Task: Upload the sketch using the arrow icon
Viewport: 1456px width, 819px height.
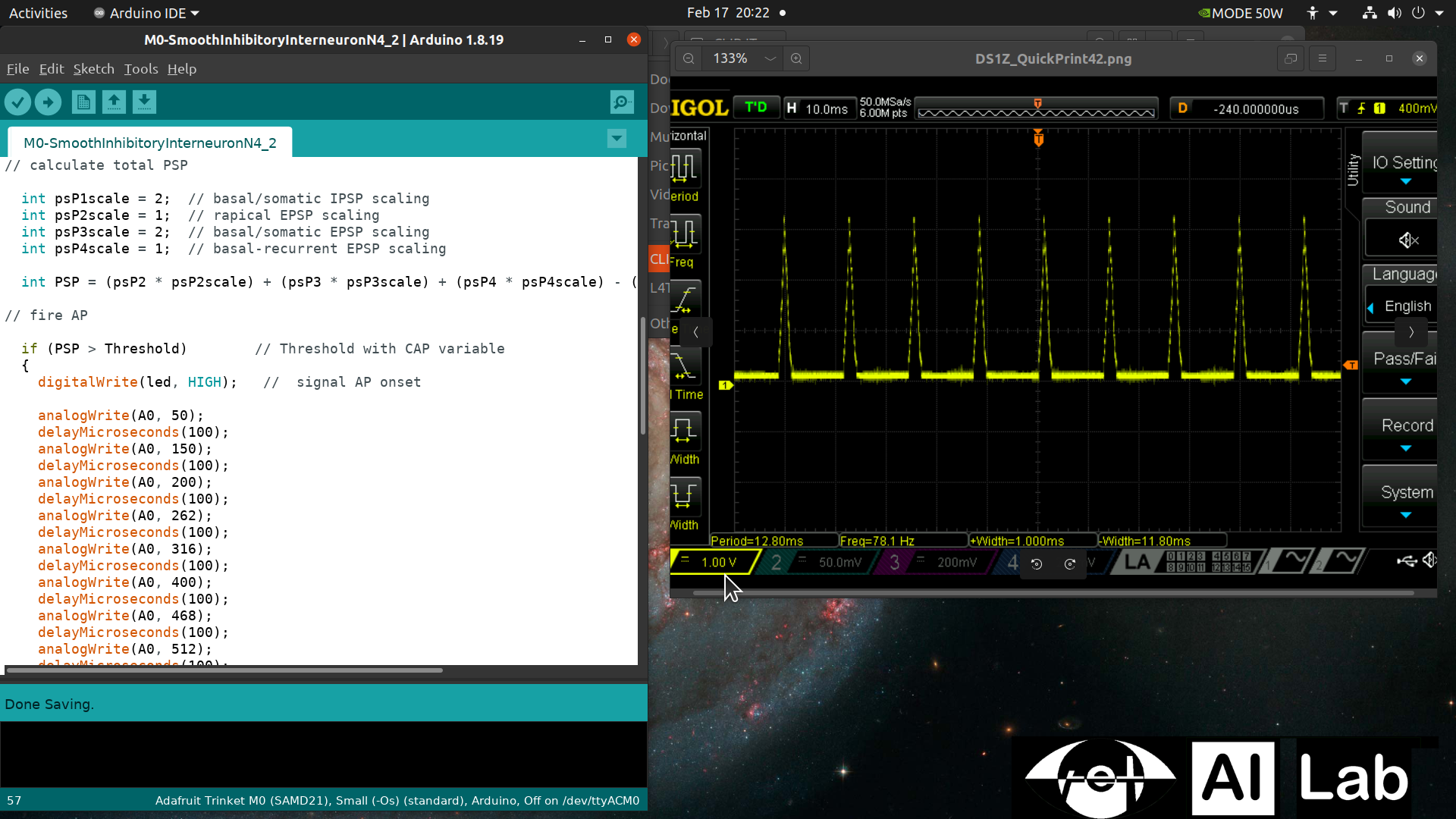Action: click(x=48, y=102)
